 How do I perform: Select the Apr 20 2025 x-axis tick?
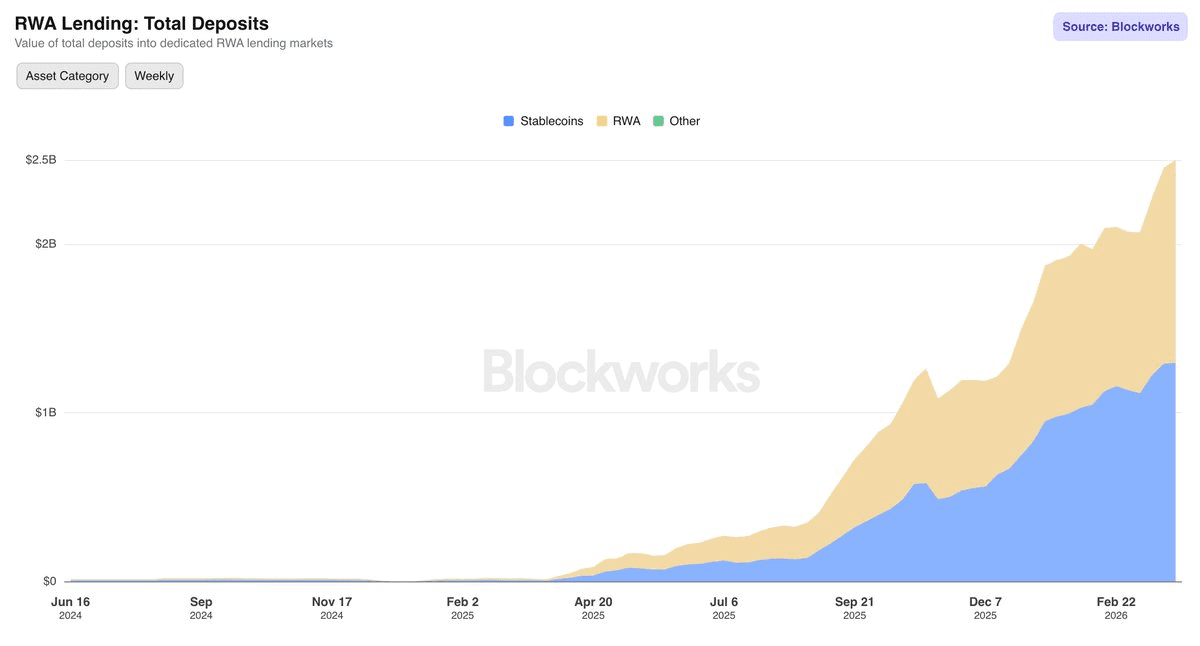click(x=593, y=607)
